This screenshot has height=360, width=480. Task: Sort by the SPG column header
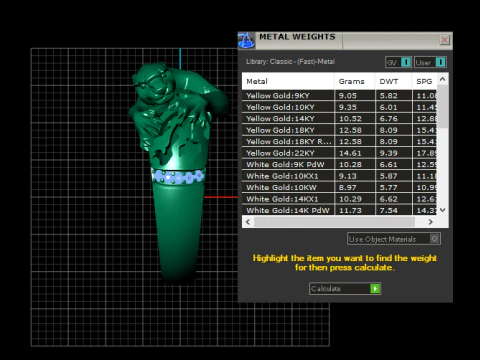(424, 81)
